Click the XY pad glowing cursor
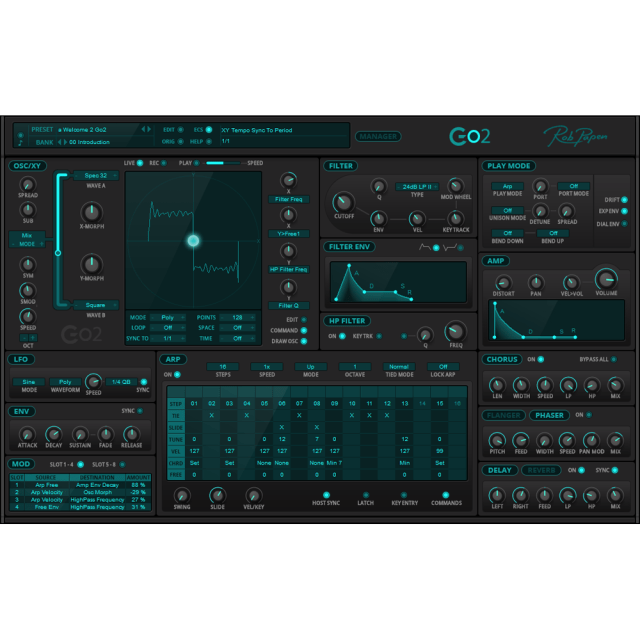This screenshot has width=640, height=640. [x=193, y=241]
